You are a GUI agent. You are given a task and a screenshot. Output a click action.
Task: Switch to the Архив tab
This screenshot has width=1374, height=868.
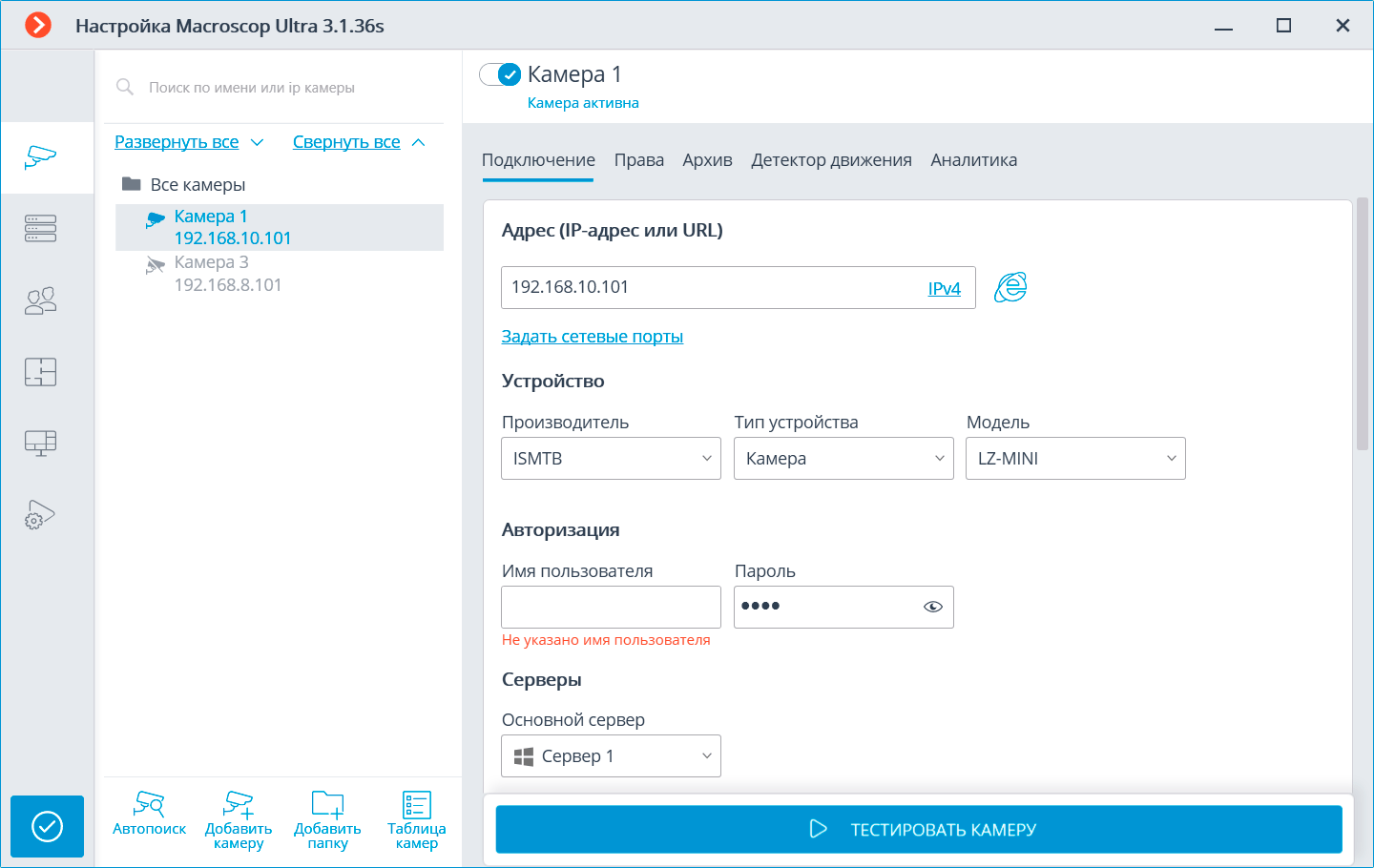(x=707, y=160)
